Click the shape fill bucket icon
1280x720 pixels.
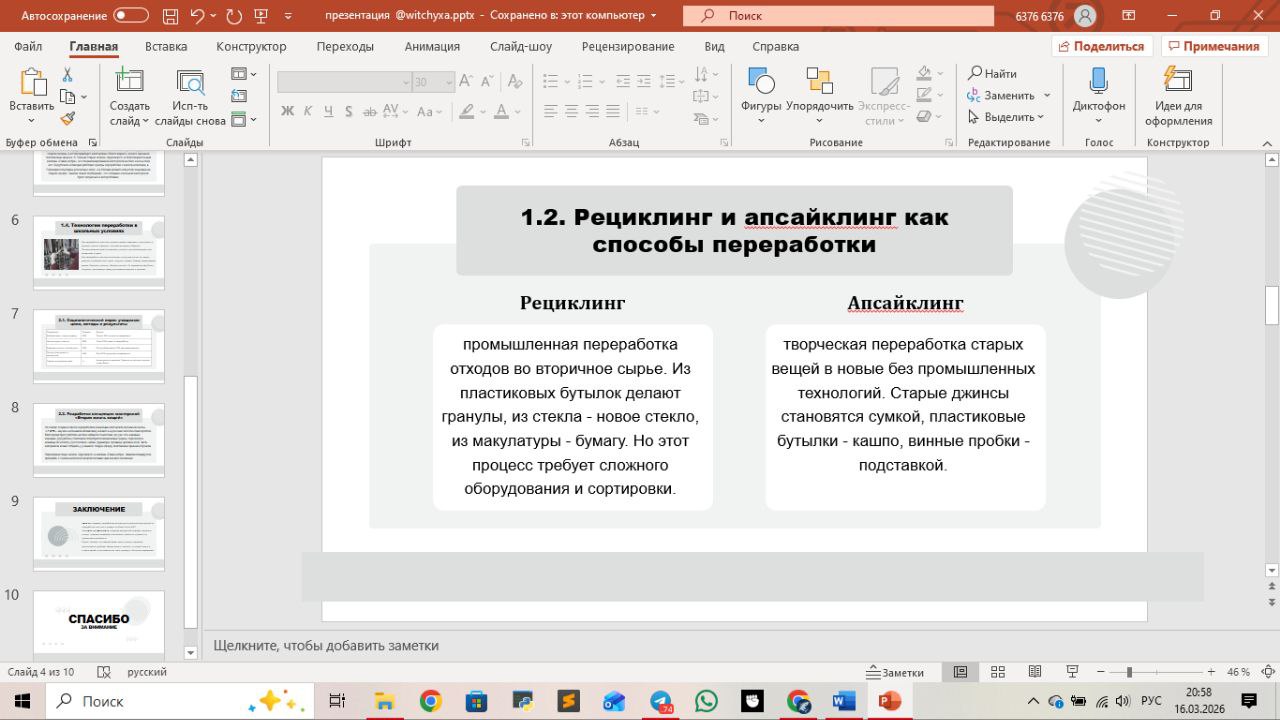coord(924,74)
